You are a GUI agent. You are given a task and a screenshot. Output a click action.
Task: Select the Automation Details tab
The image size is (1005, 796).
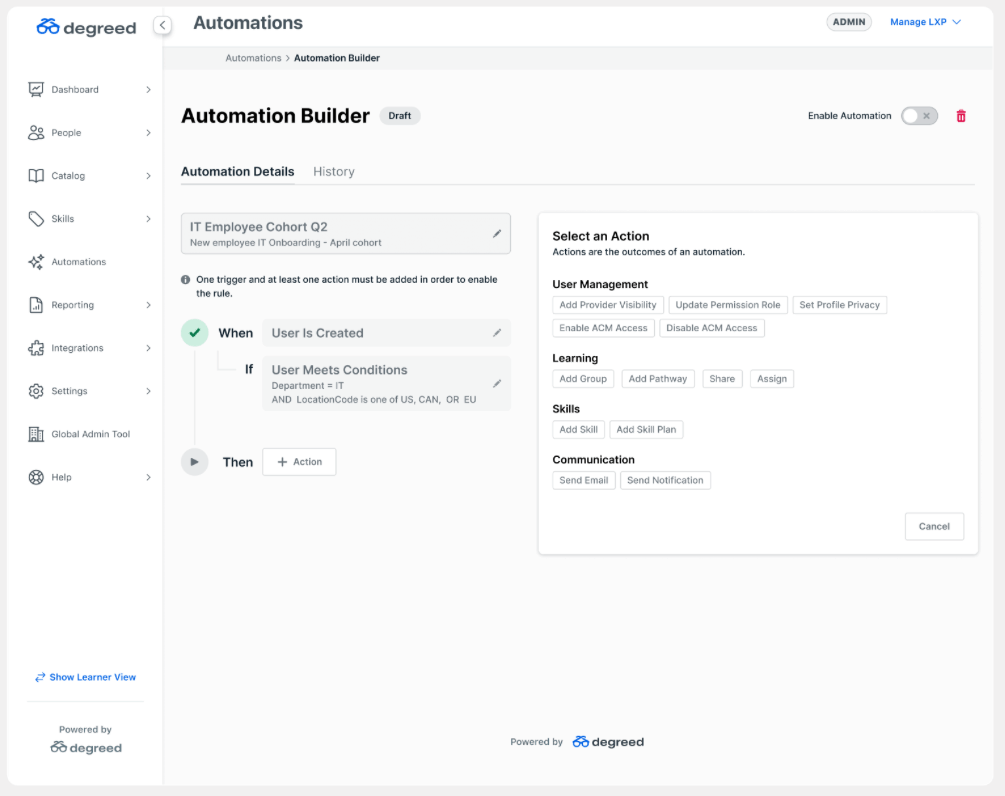(237, 172)
